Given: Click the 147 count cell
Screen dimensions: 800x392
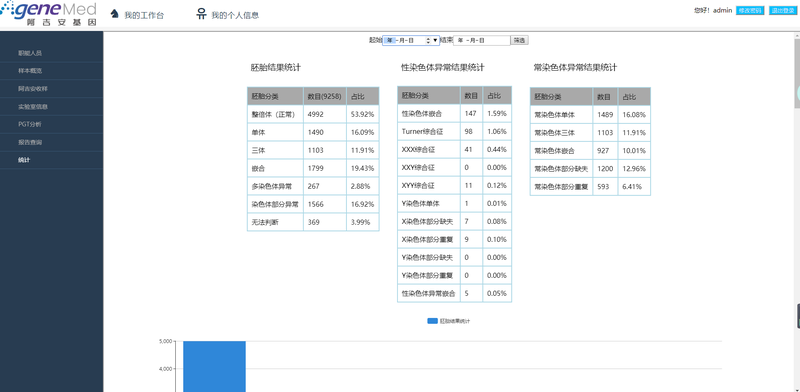Looking at the screenshot, I should pyautogui.click(x=471, y=114).
